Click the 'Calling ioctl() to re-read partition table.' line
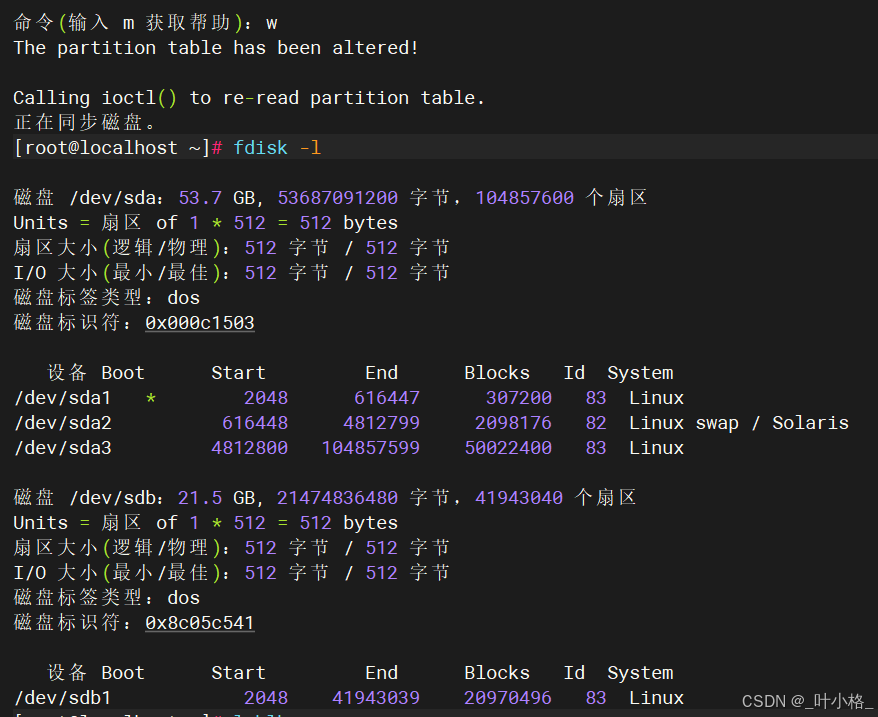 click(249, 98)
